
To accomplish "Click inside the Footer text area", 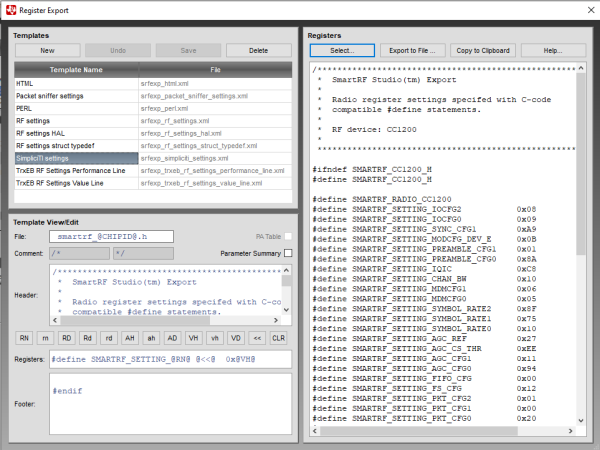I will (170, 404).
